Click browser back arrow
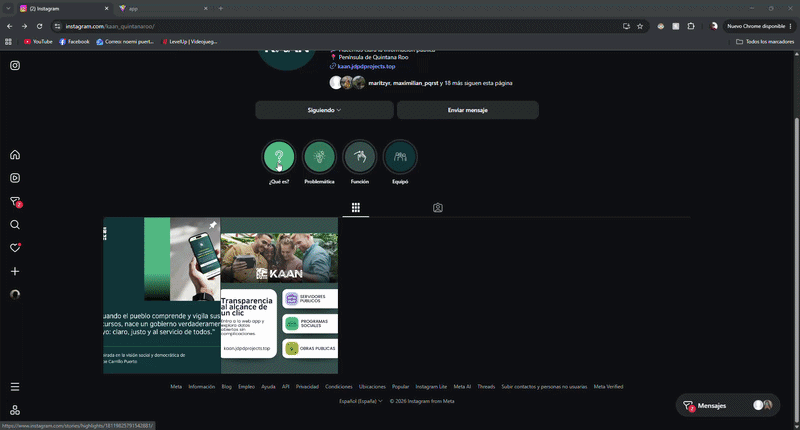 tap(10, 26)
